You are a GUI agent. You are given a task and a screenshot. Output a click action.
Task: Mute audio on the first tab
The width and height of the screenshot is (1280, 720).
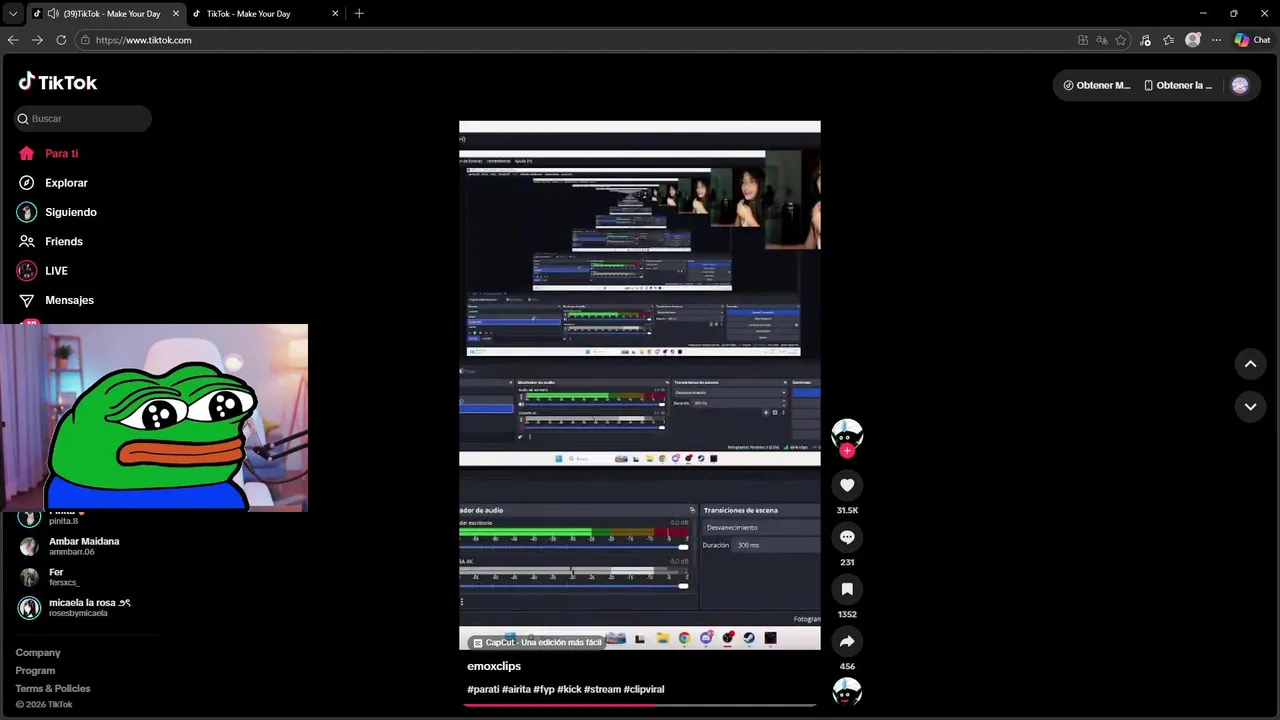tap(52, 14)
